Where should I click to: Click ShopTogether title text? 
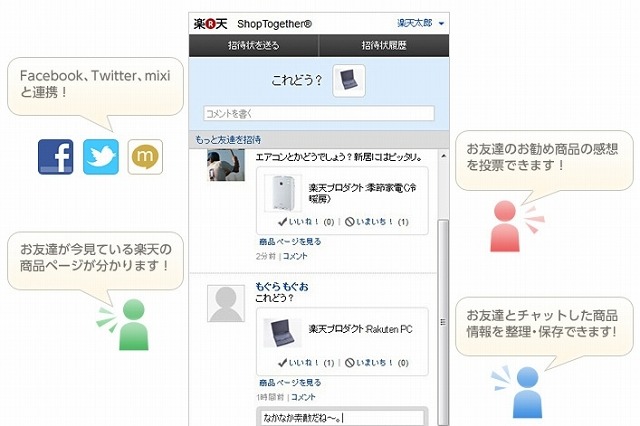[274, 24]
